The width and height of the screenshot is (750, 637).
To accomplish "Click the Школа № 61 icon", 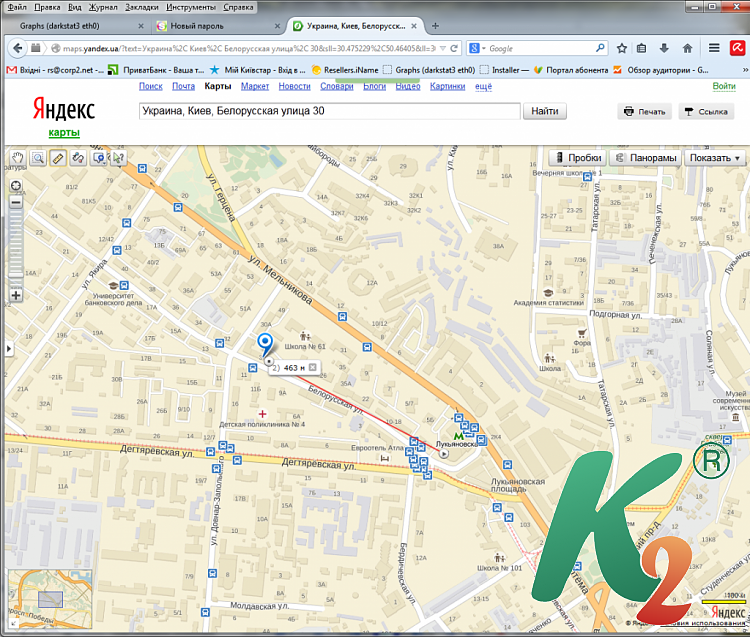I will pos(305,337).
